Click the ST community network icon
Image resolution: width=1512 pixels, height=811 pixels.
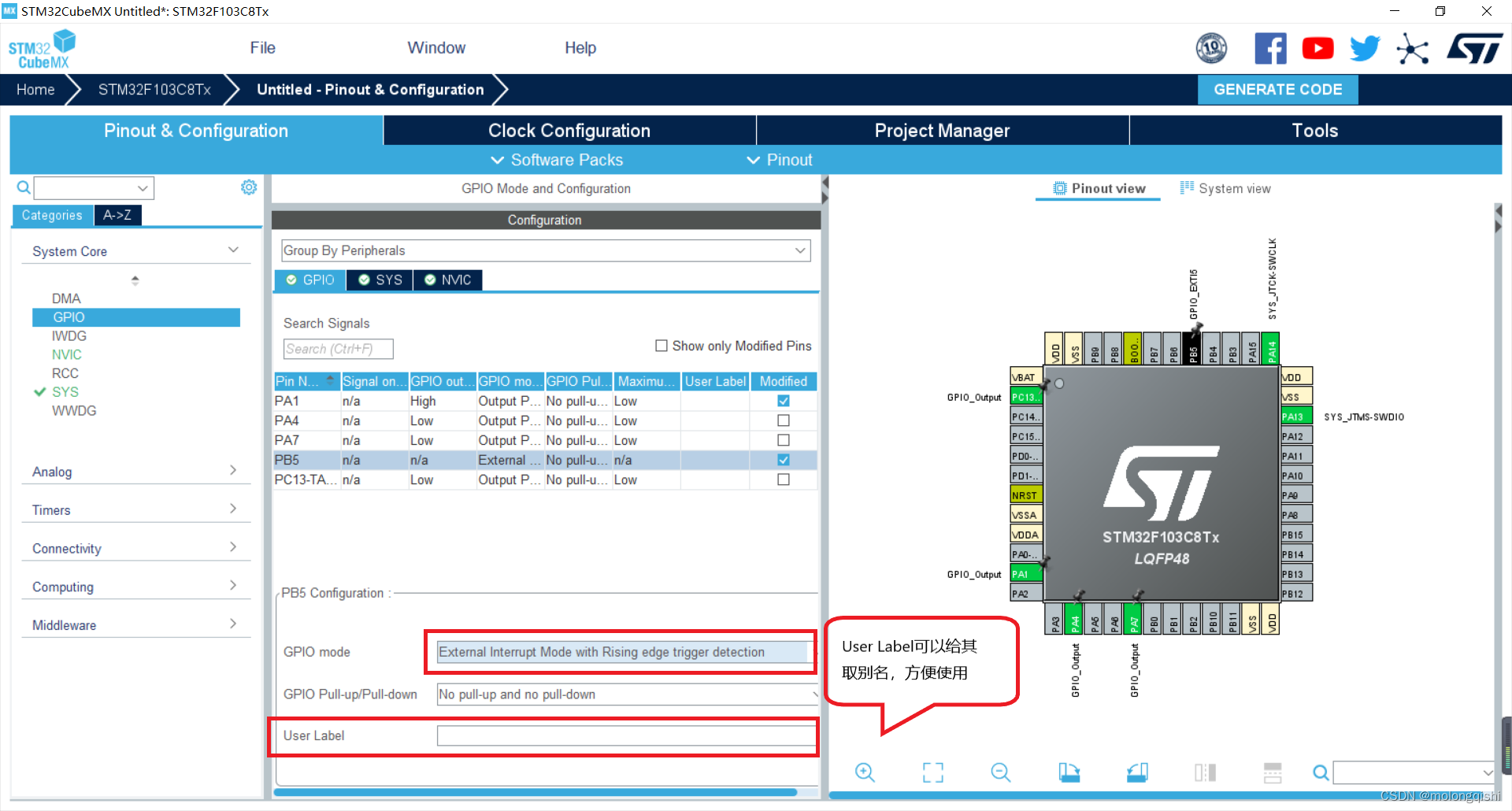pos(1412,49)
